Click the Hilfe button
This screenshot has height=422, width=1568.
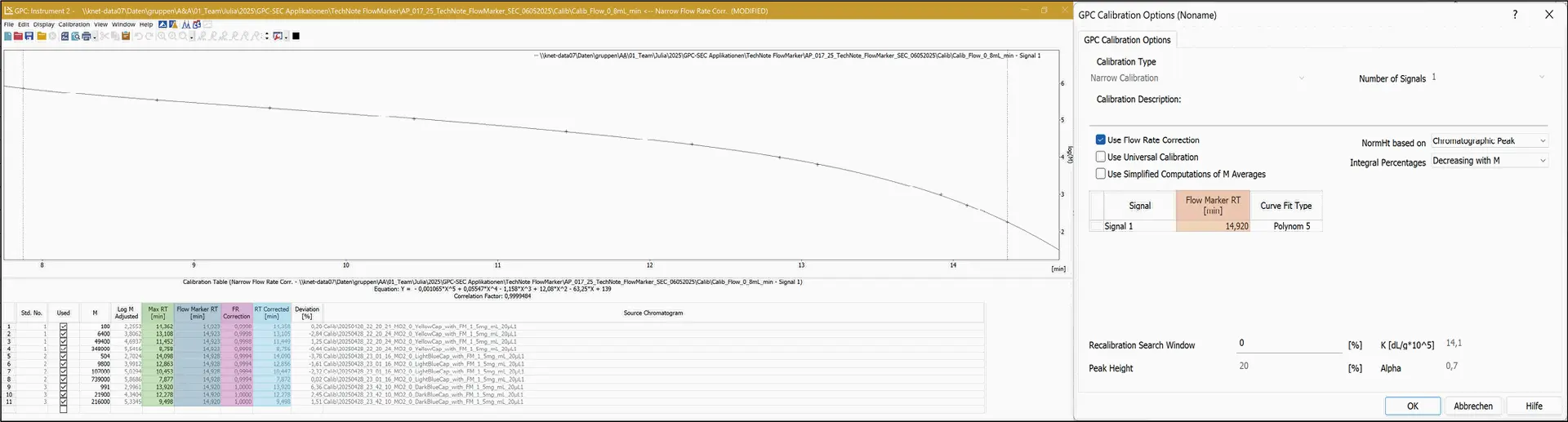click(x=1535, y=406)
